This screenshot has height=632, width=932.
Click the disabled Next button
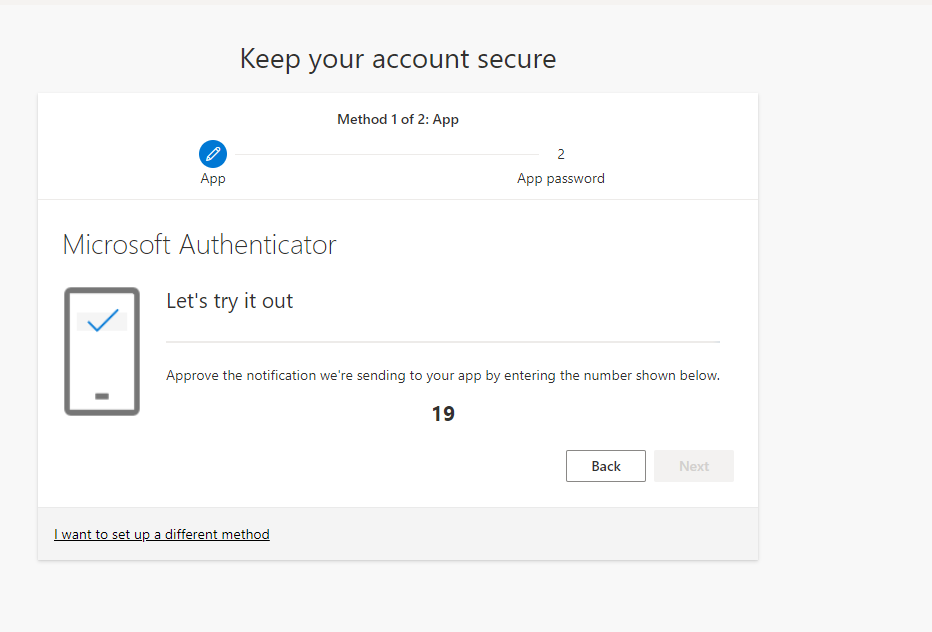tap(694, 466)
